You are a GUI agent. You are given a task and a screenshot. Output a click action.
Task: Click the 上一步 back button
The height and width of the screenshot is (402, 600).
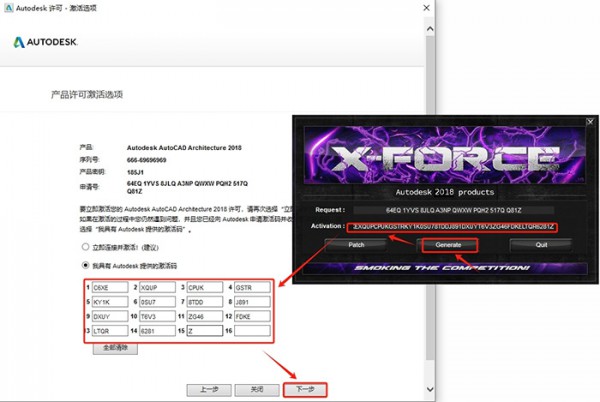tap(209, 390)
